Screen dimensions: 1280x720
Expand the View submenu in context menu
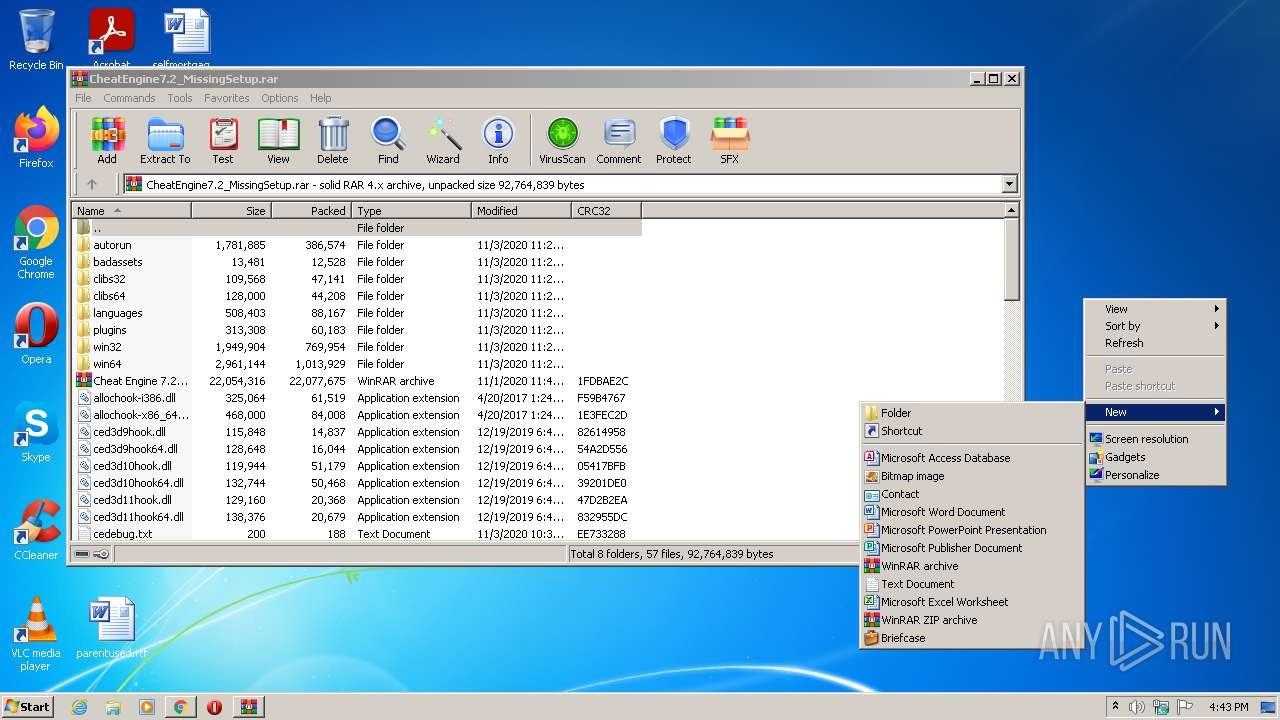point(1156,309)
